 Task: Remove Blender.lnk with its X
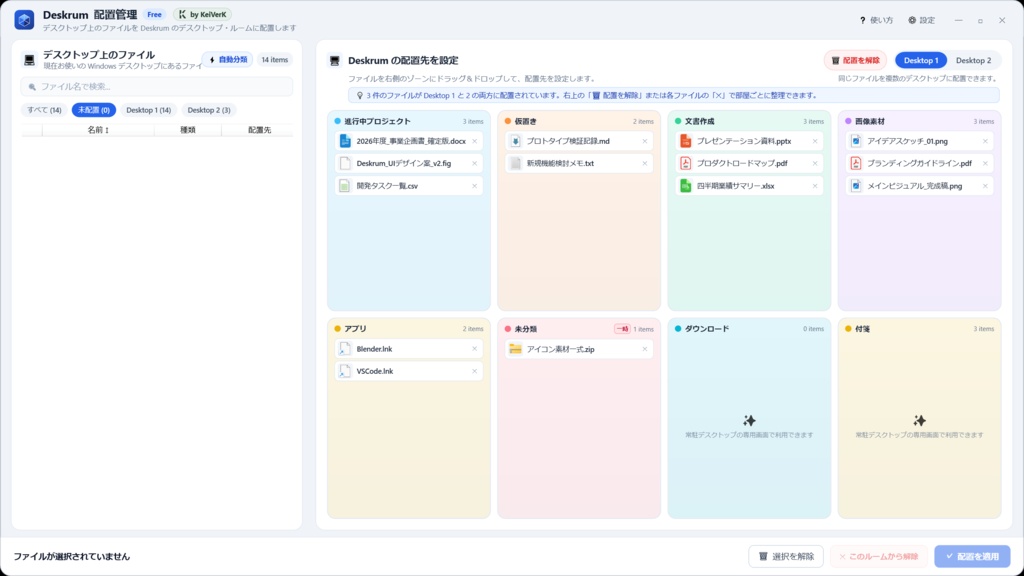click(475, 349)
